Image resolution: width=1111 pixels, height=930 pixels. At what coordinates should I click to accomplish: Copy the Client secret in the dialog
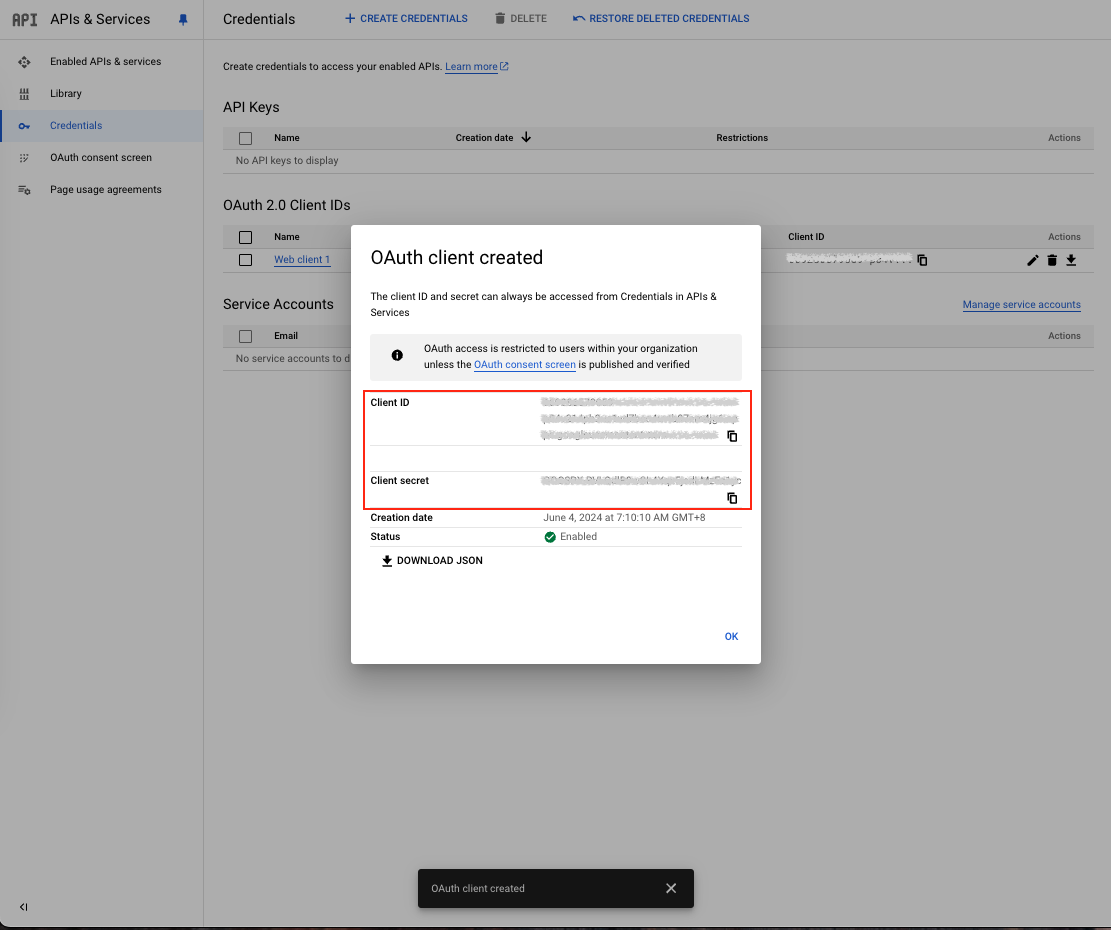(x=732, y=499)
